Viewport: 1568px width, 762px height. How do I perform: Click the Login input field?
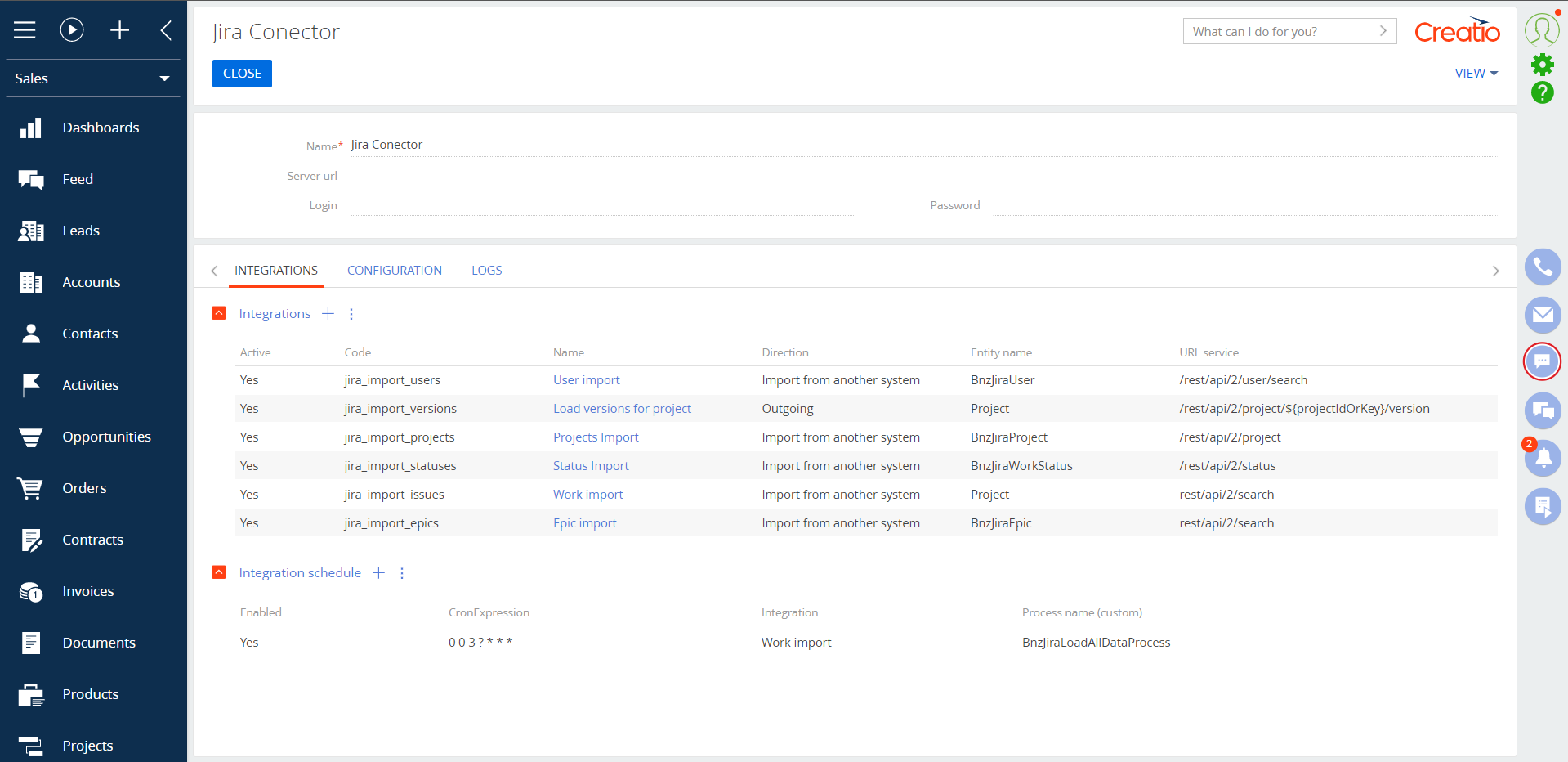602,204
